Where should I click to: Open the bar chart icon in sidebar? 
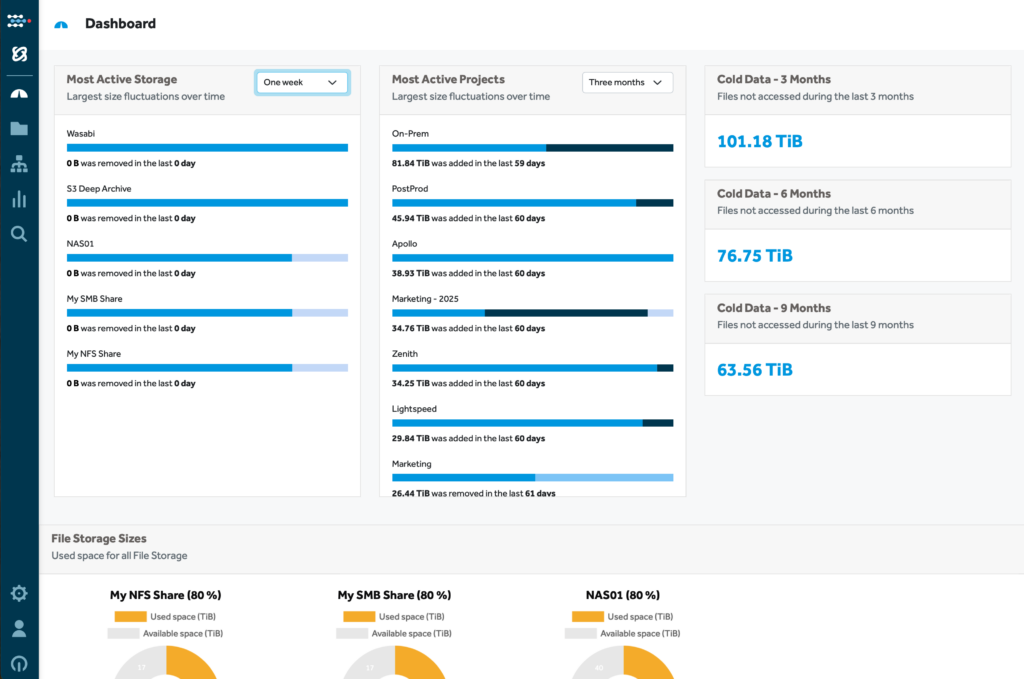(x=19, y=198)
